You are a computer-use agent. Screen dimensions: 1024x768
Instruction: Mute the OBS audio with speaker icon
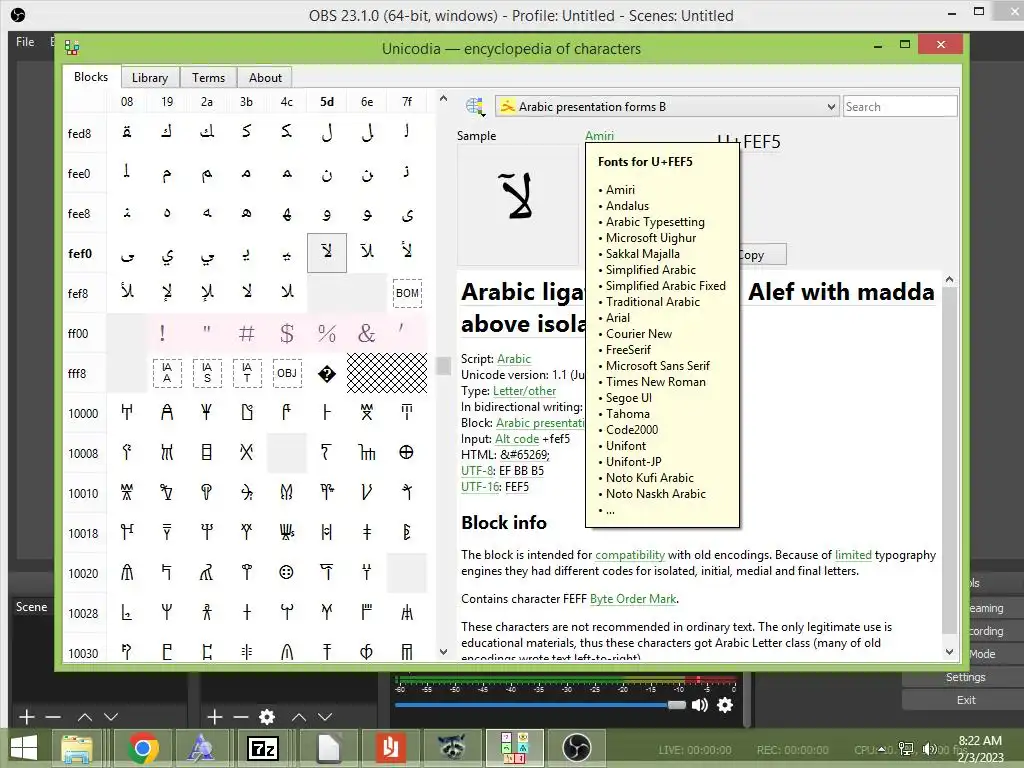click(x=699, y=705)
